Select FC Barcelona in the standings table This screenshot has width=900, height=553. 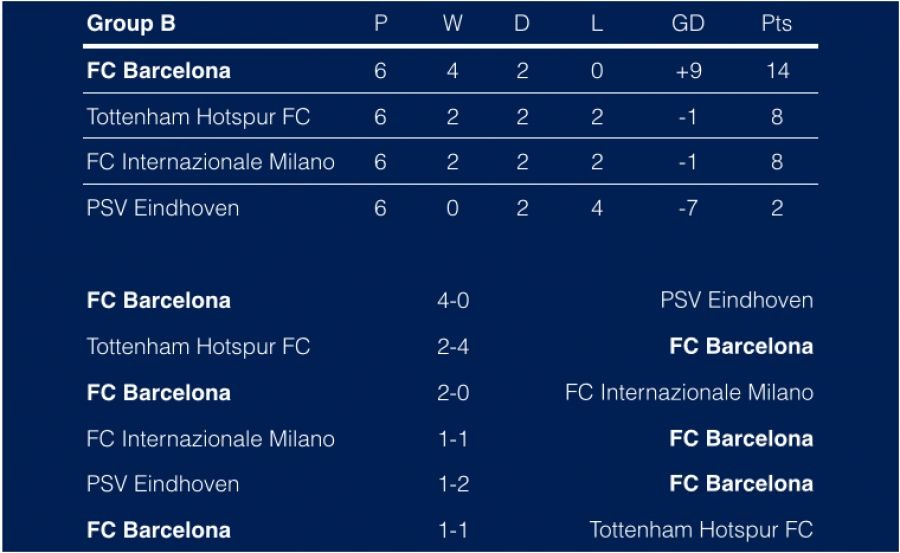[159, 71]
